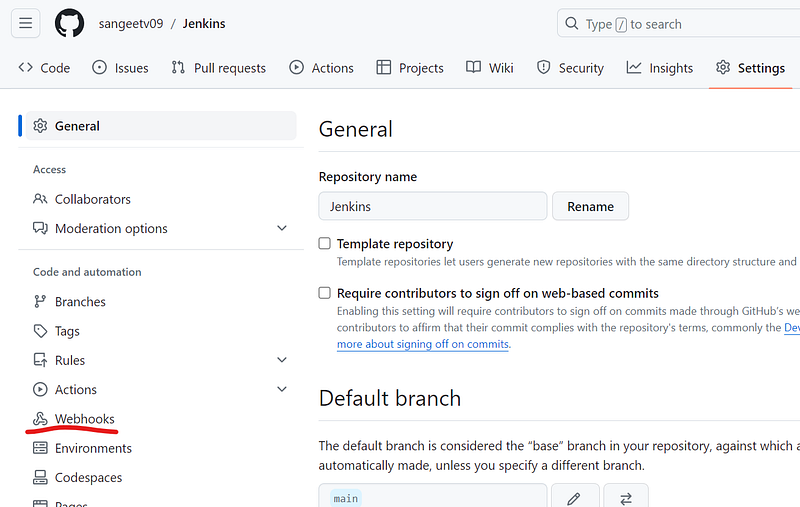Viewport: 800px width, 507px height.
Task: Expand the sidebar Actions chevron
Action: 282,389
